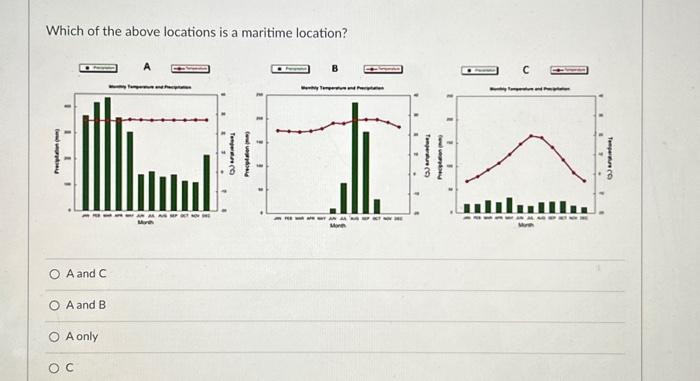Click "Monthly Temperature and Precipitation" title on chart C
Screen dimensions: 700x381
(x=530, y=88)
